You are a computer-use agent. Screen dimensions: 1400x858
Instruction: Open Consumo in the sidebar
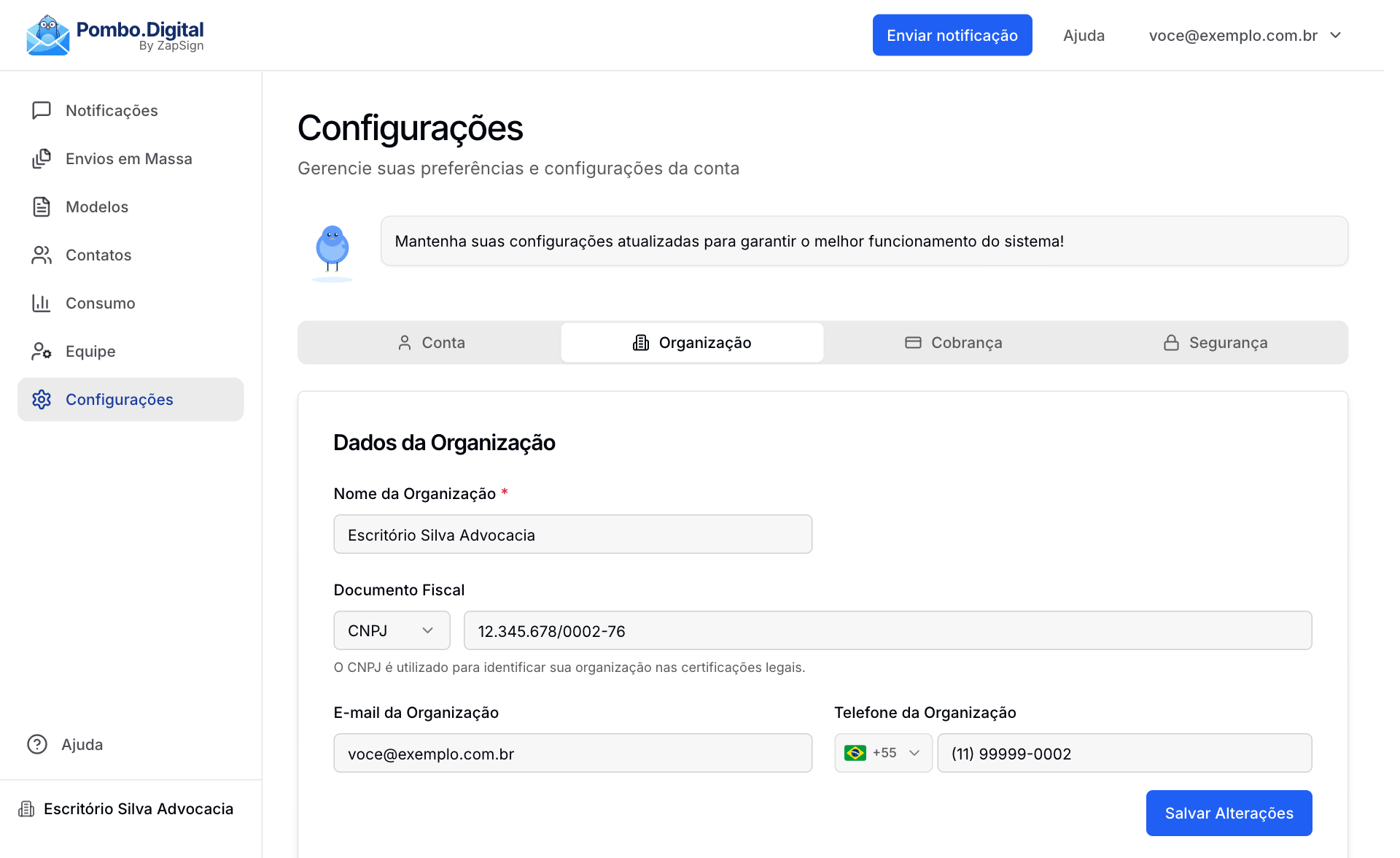[x=131, y=303]
